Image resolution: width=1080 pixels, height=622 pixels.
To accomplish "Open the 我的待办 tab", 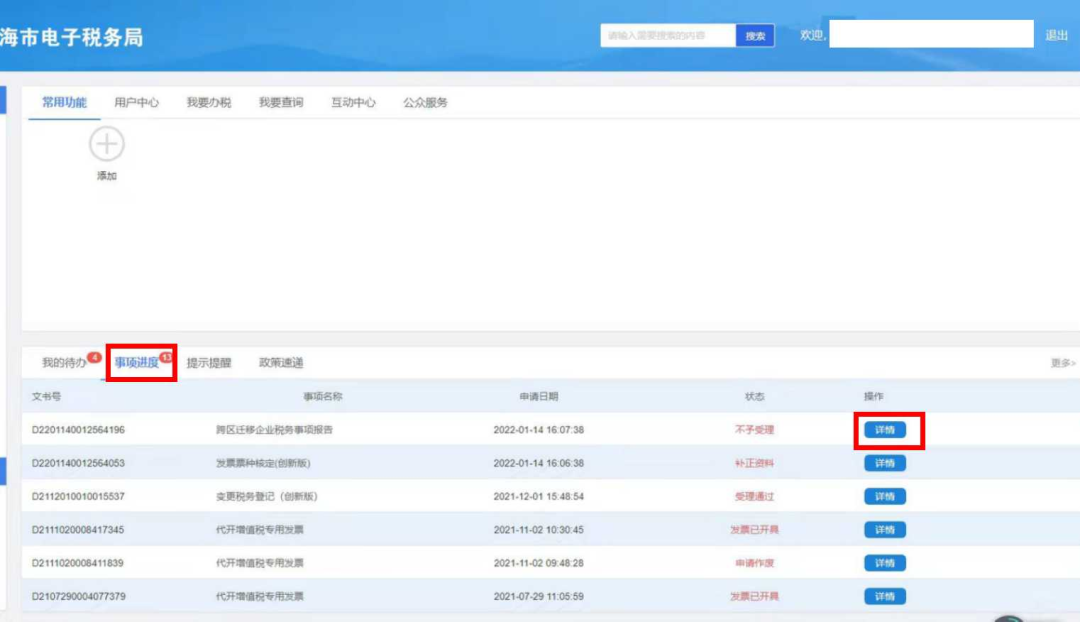I will tap(64, 362).
